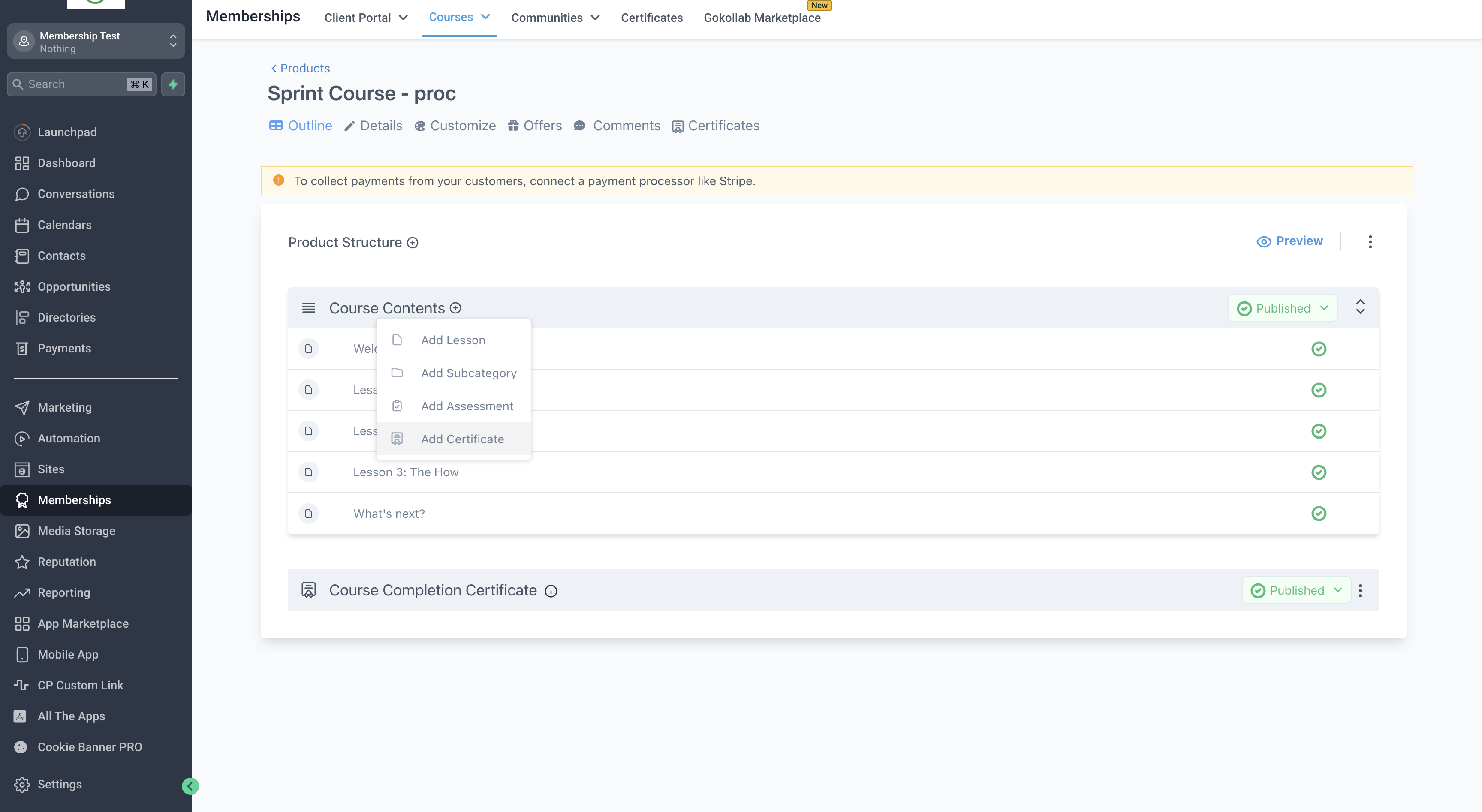Screen dimensions: 1482x812
Task: Click the drag handle icon for Course Contents
Action: [308, 308]
